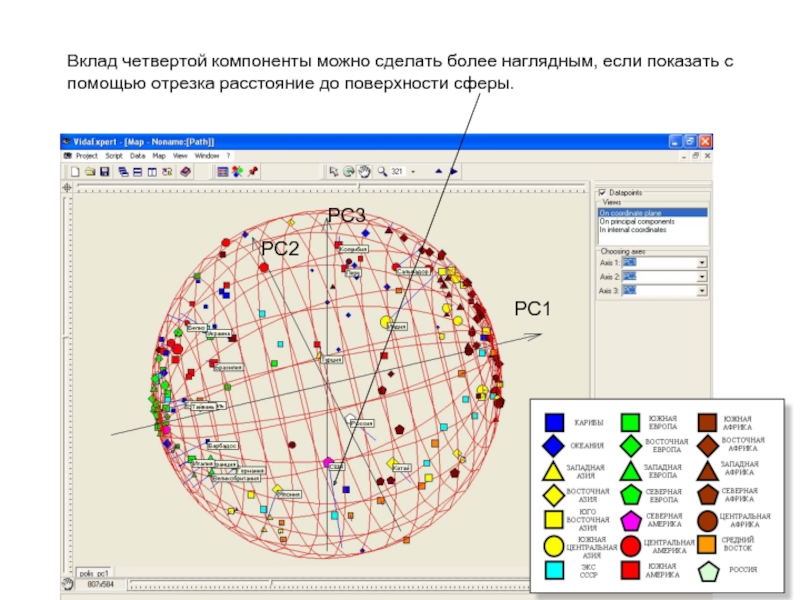Open the Project menu
Viewport: 800px width, 600px height.
86,156
